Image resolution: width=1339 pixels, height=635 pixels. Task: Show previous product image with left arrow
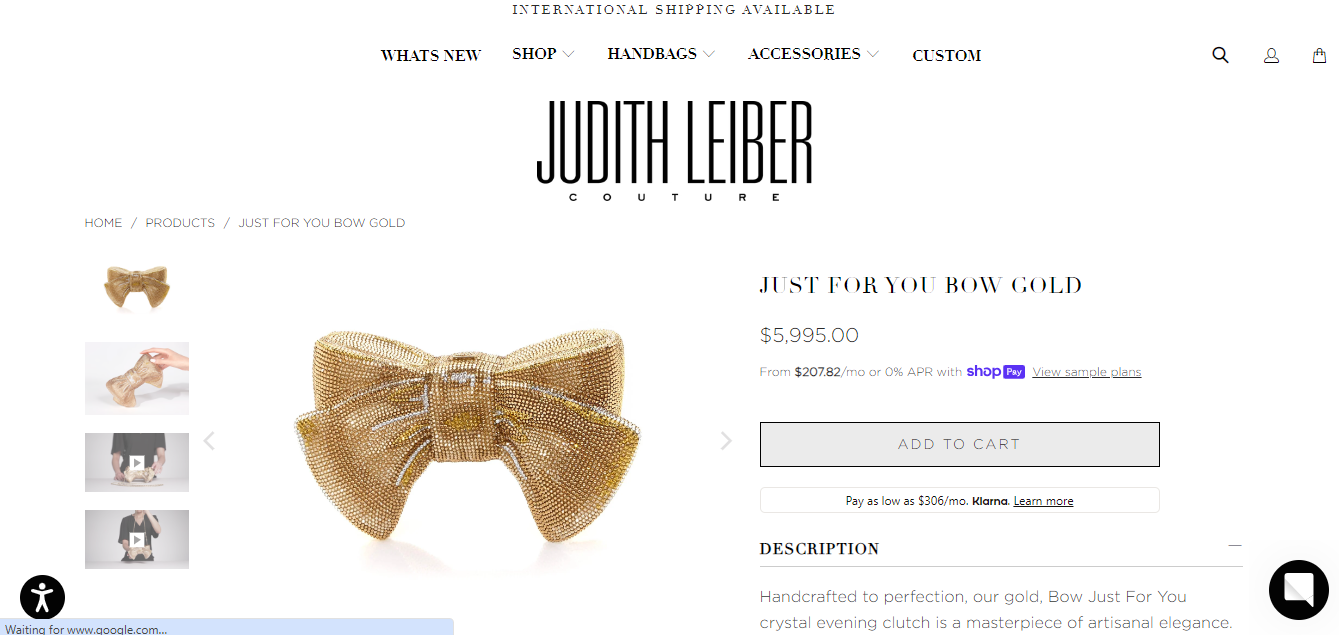pos(209,441)
